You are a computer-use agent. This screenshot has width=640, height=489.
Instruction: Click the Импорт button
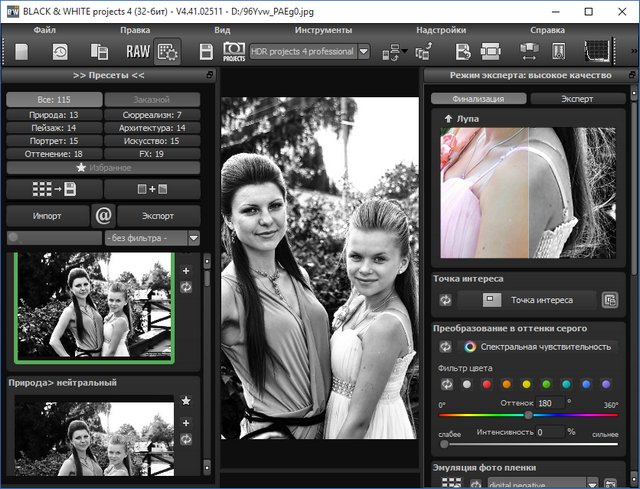pyautogui.click(x=47, y=214)
